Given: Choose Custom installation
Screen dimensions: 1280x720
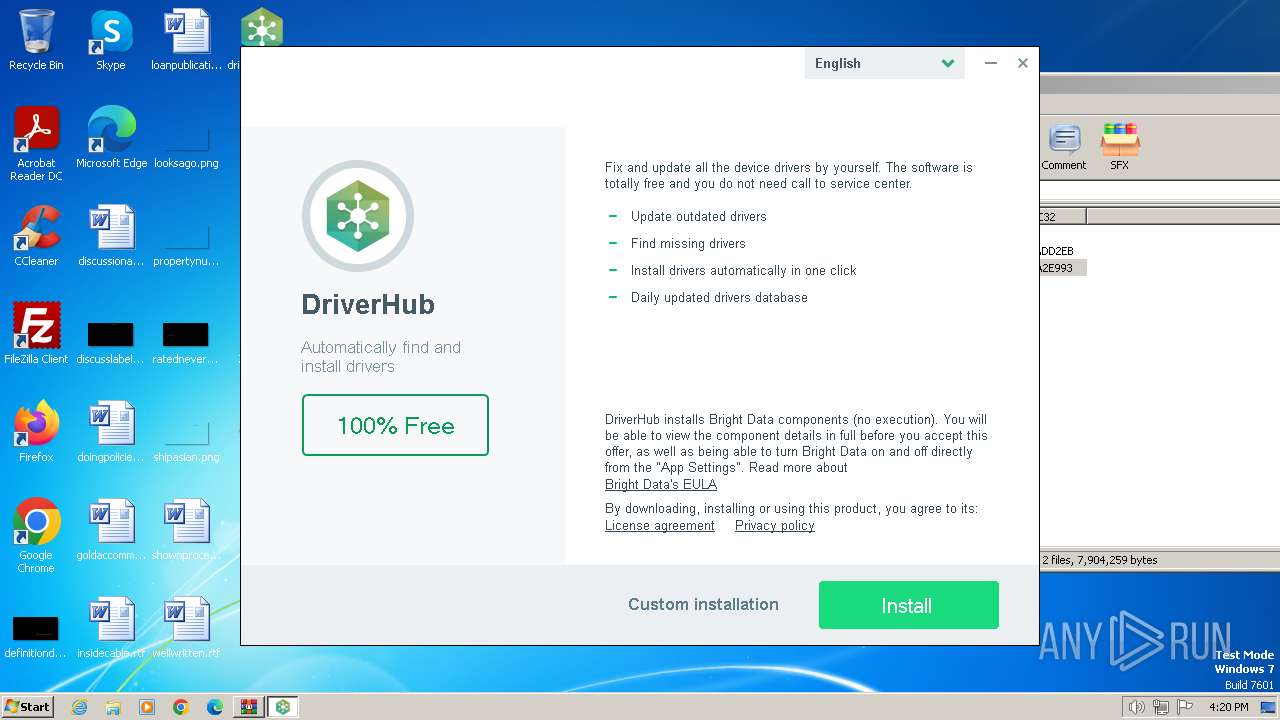Looking at the screenshot, I should 703,604.
